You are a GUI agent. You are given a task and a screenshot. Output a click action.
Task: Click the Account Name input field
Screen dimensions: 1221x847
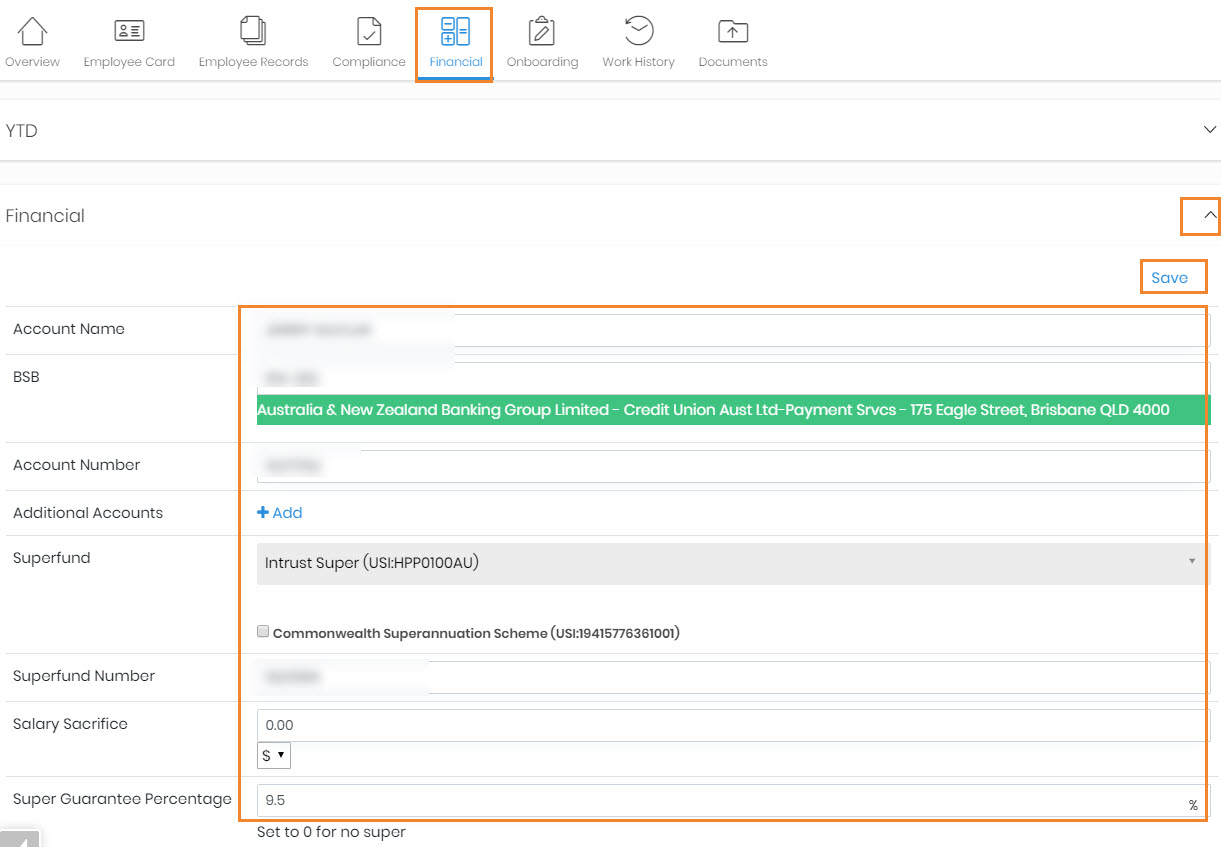tap(730, 330)
